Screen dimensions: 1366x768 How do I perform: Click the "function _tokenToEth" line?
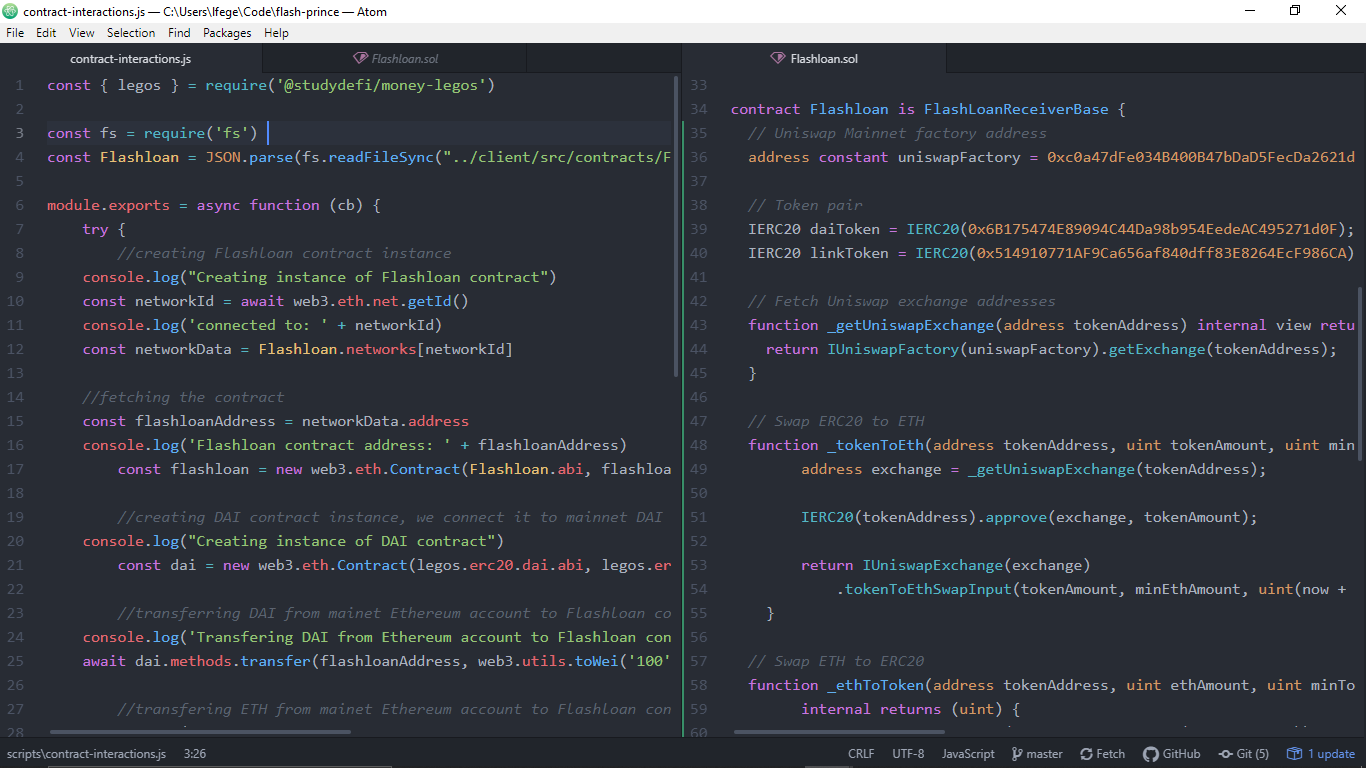1051,445
